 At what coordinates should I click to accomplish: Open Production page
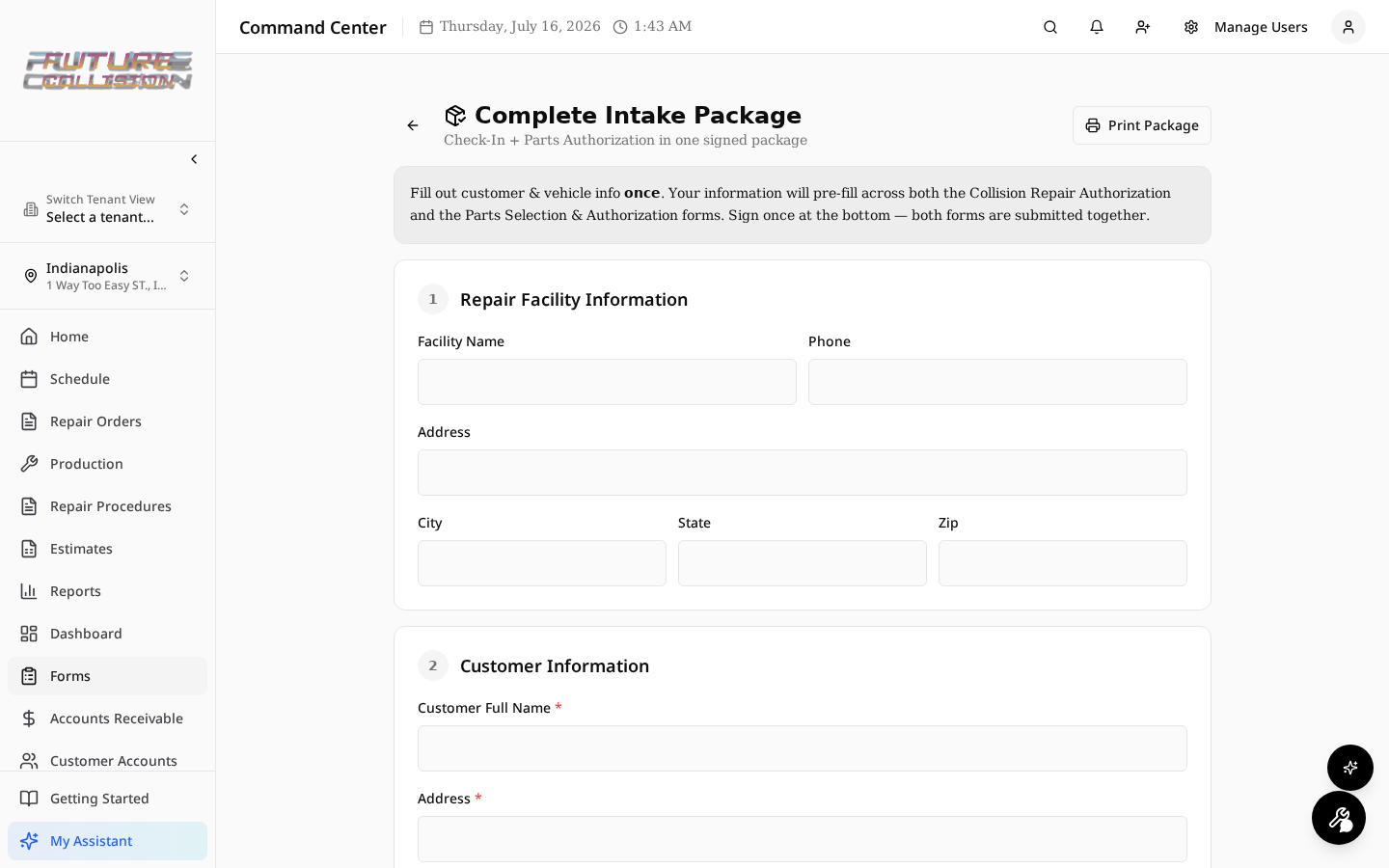(107, 464)
